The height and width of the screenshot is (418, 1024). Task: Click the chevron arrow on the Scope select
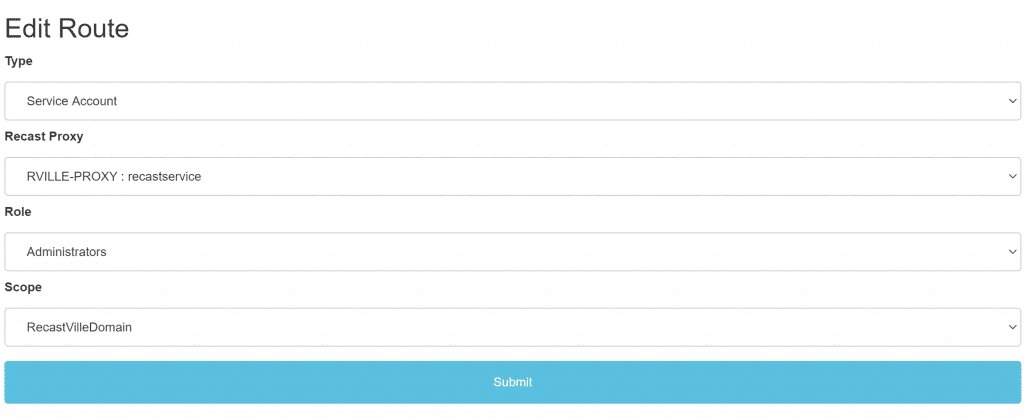[x=1013, y=327]
